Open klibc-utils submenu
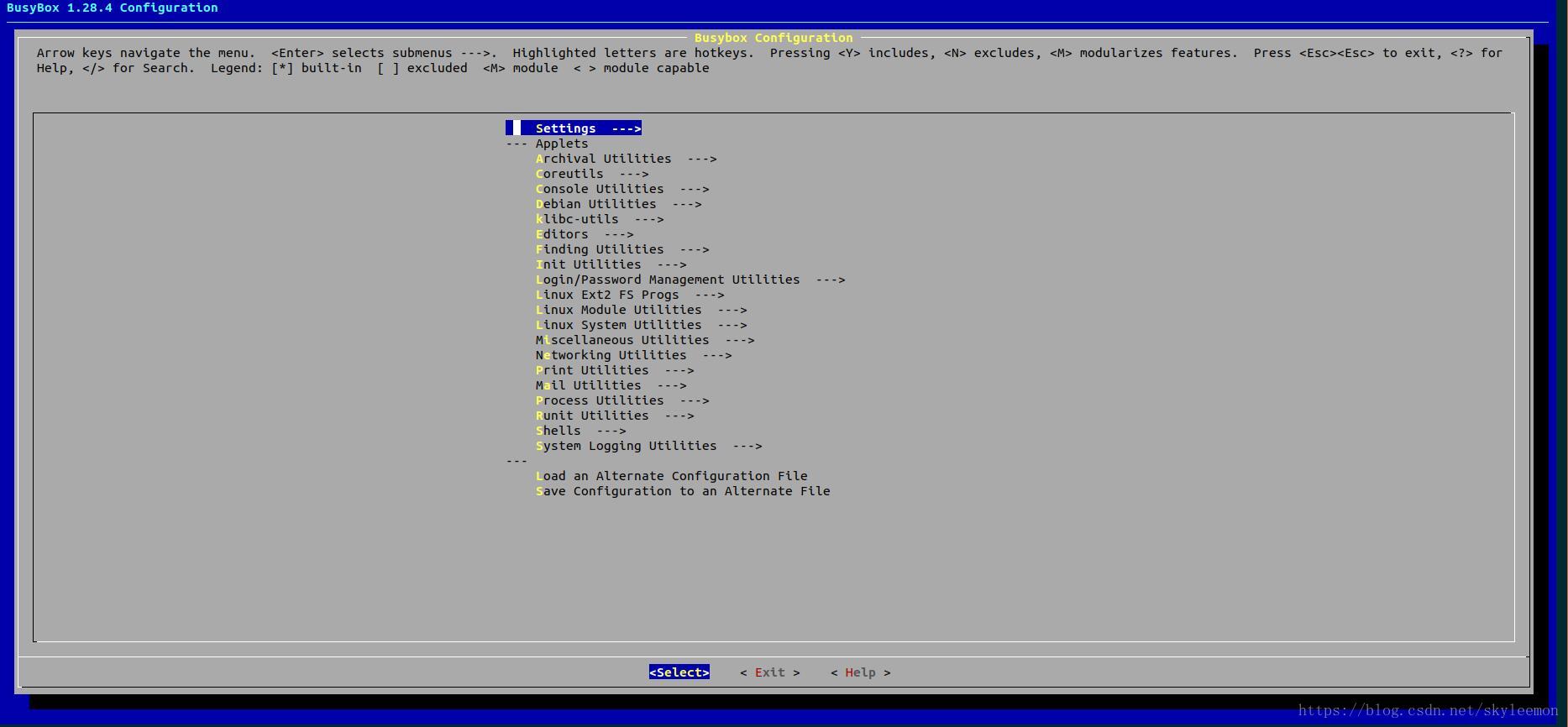 point(600,219)
